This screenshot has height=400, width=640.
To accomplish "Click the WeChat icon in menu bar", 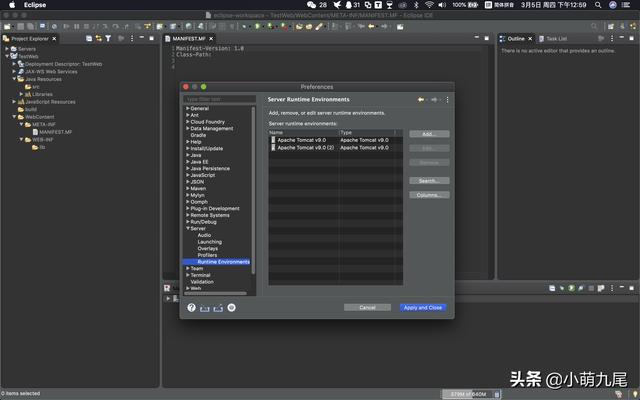I will [311, 5].
